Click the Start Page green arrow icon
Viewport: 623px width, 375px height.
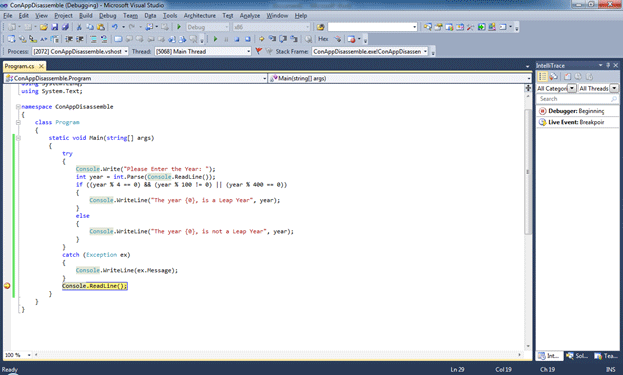click(481, 27)
